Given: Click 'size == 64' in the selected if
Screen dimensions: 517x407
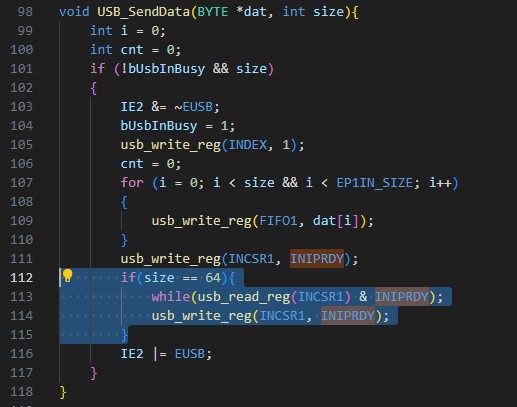Looking at the screenshot, I should tap(182, 278).
